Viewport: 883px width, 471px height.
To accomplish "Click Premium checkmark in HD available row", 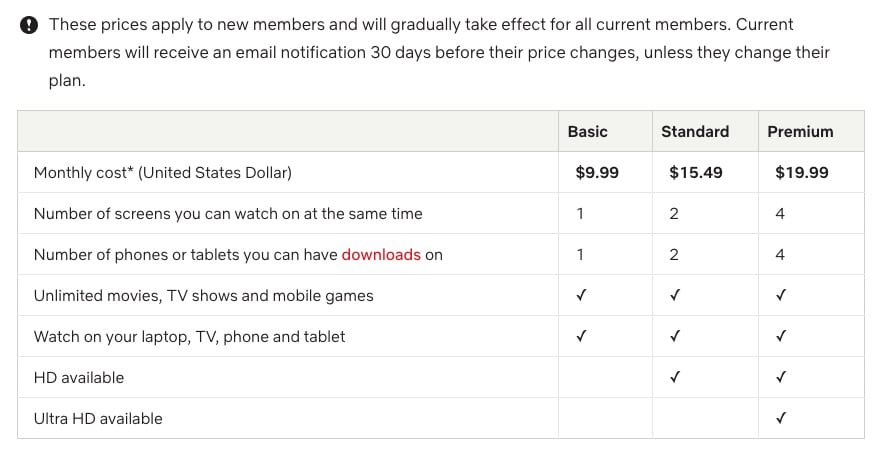I will (781, 378).
